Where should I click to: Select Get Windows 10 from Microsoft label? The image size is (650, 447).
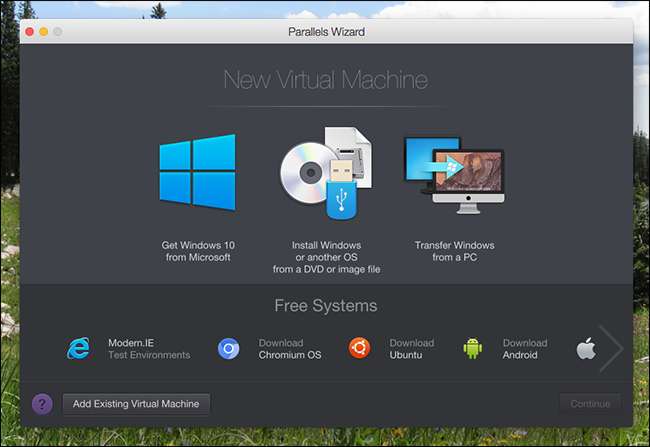[x=198, y=251]
